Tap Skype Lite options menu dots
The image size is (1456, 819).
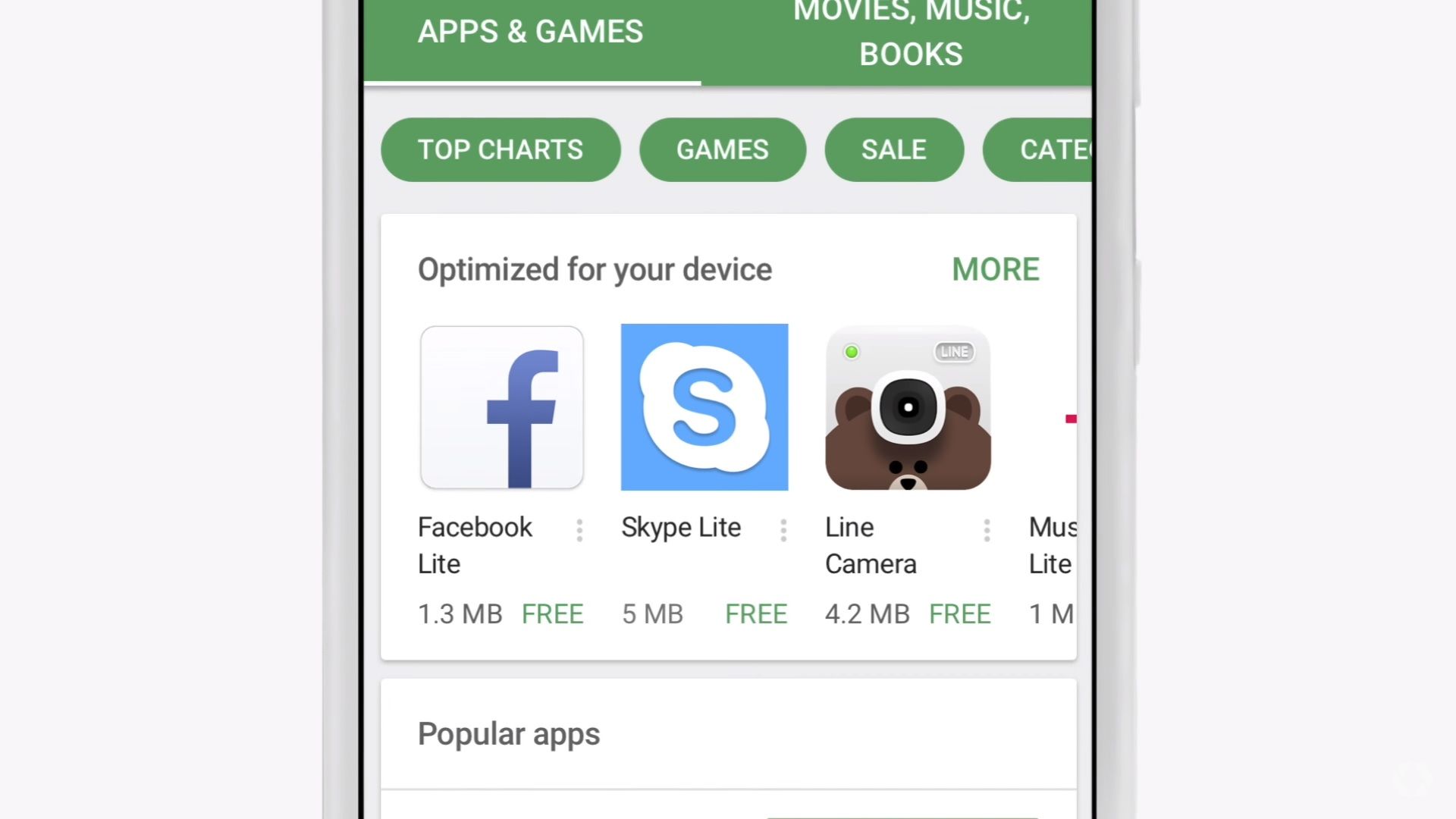coord(783,530)
